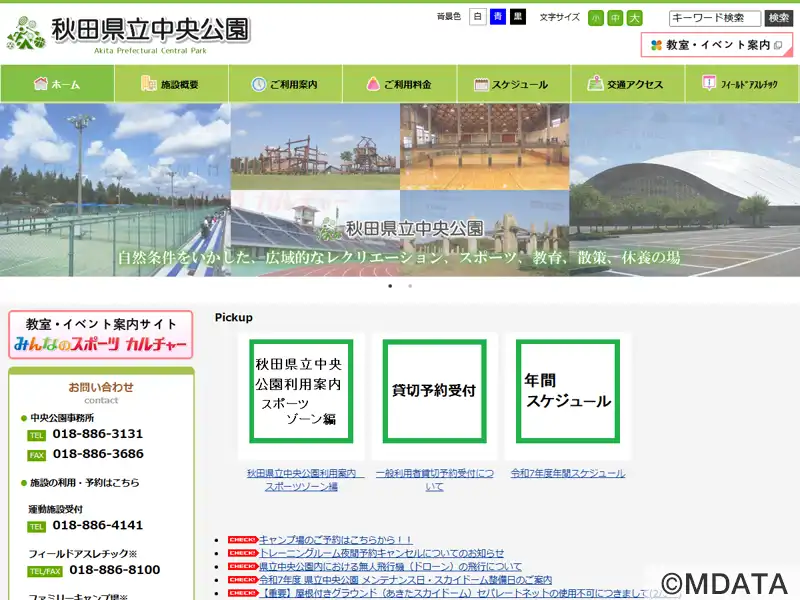Open drone (ドローン) flight notice link
800x600 pixels.
(390, 566)
